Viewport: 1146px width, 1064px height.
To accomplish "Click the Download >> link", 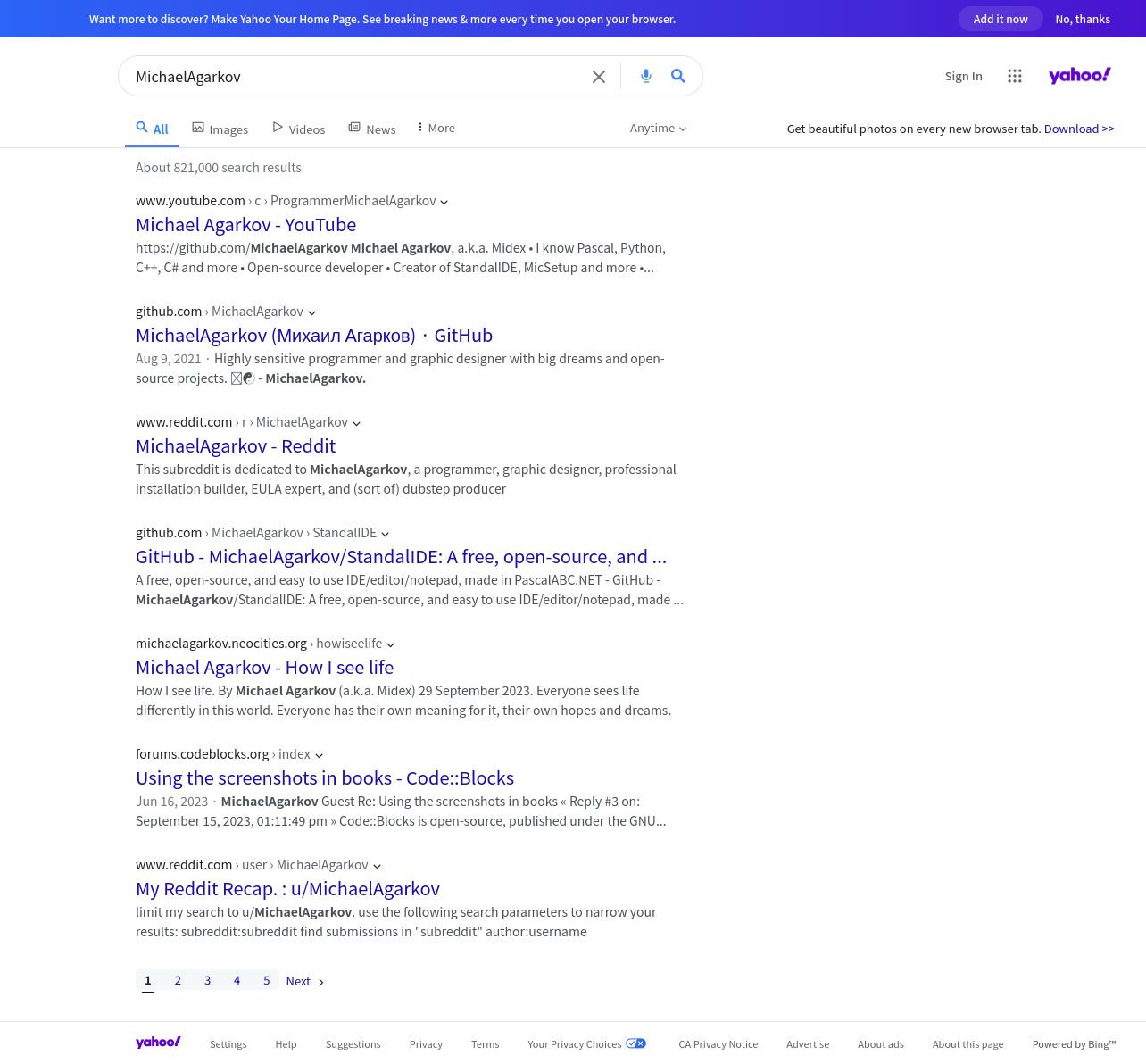I will pyautogui.click(x=1079, y=129).
